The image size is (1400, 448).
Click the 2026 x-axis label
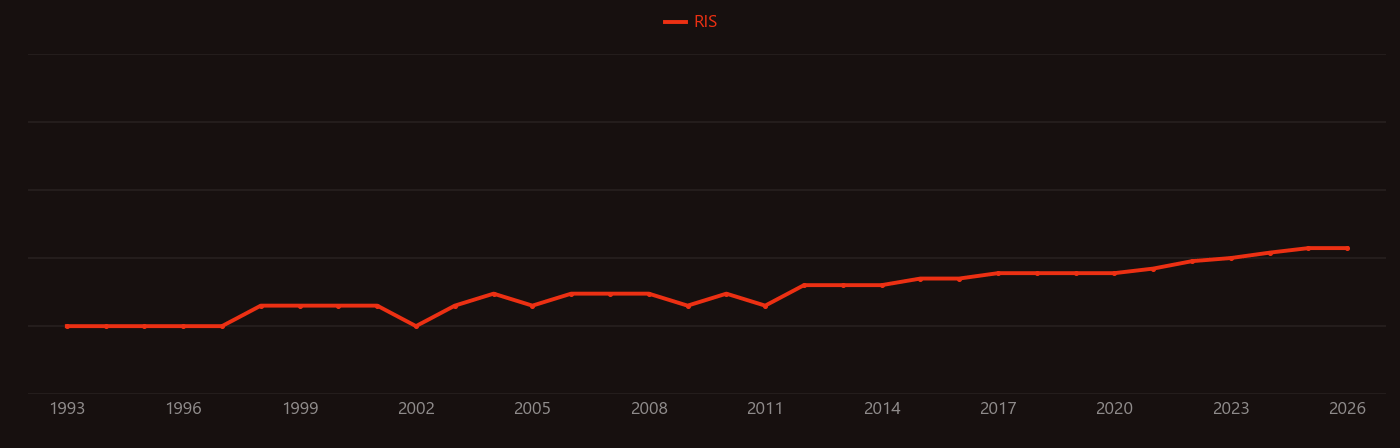point(1347,409)
